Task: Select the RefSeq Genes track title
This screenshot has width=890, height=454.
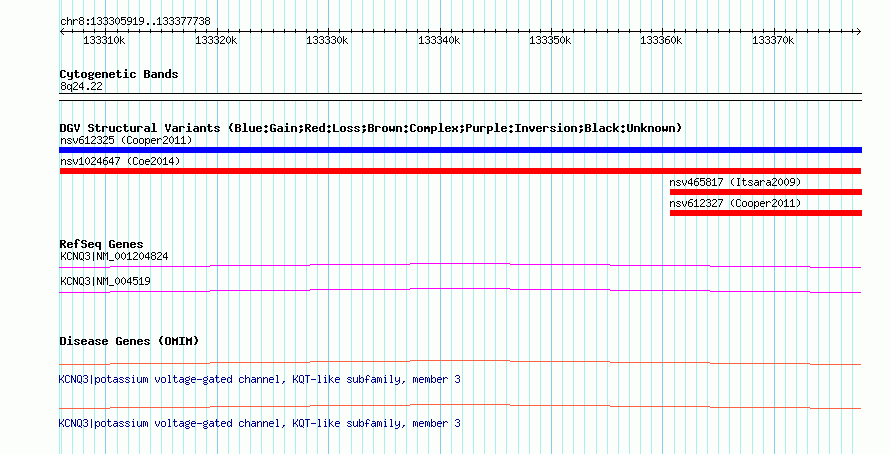Action: (x=101, y=245)
